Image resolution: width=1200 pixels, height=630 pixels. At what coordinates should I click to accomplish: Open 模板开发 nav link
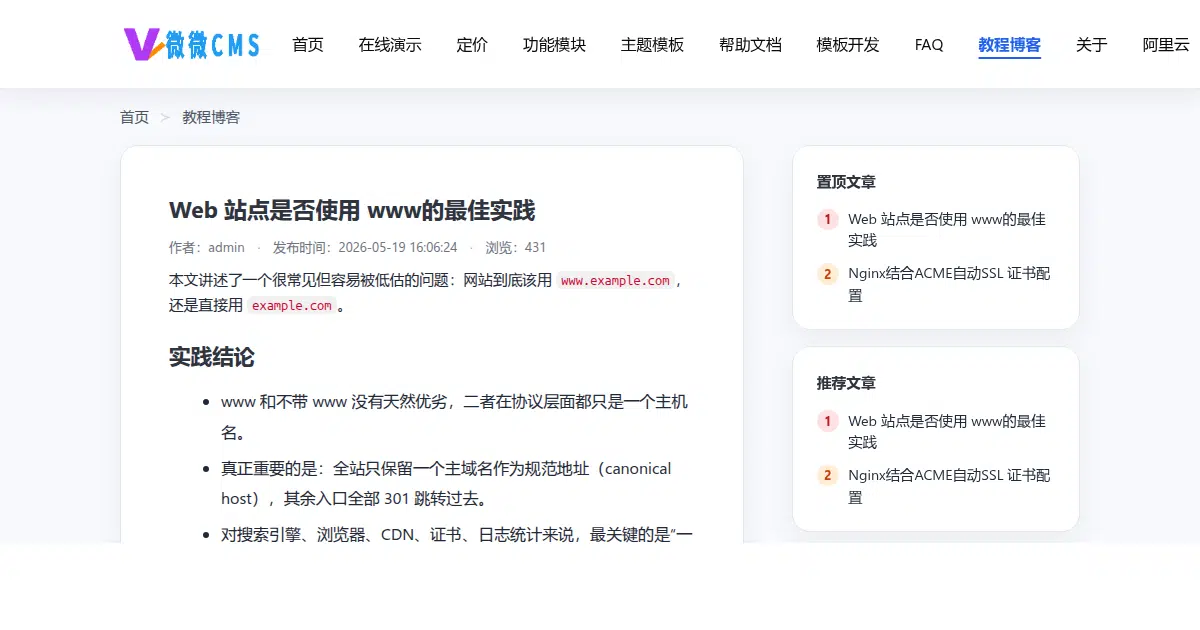(x=848, y=45)
